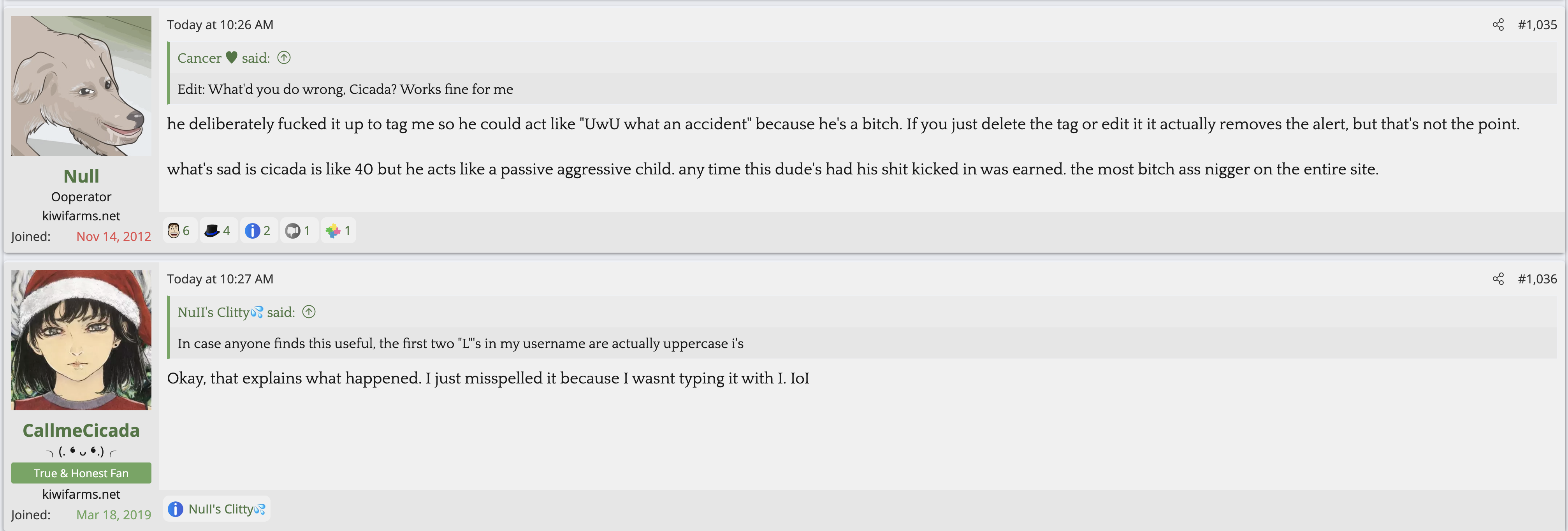
Task: Click the blue info reaction with count 2
Action: click(x=252, y=231)
